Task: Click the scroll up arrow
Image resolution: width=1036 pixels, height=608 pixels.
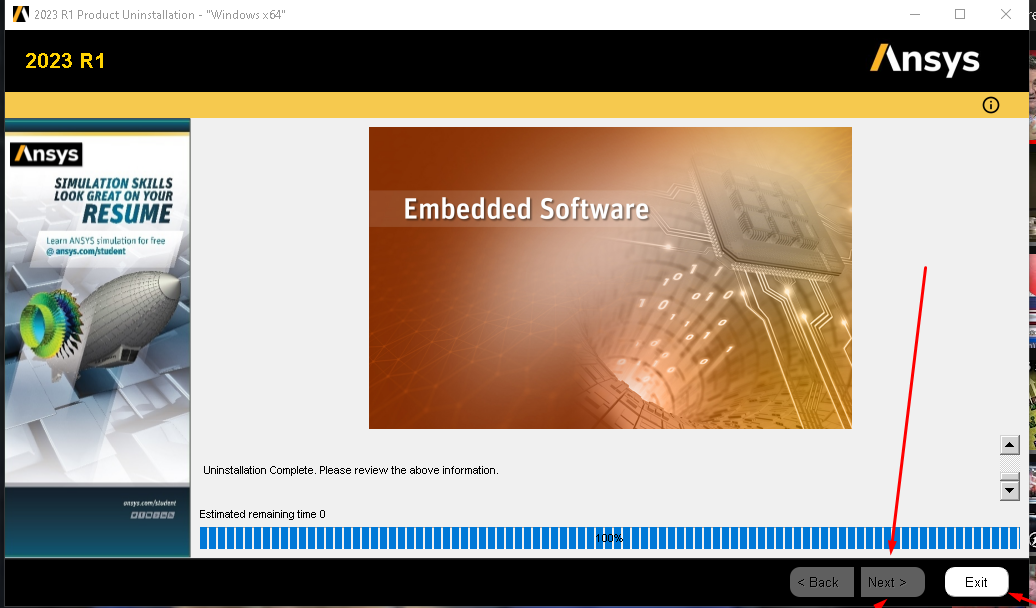Action: point(1009,445)
